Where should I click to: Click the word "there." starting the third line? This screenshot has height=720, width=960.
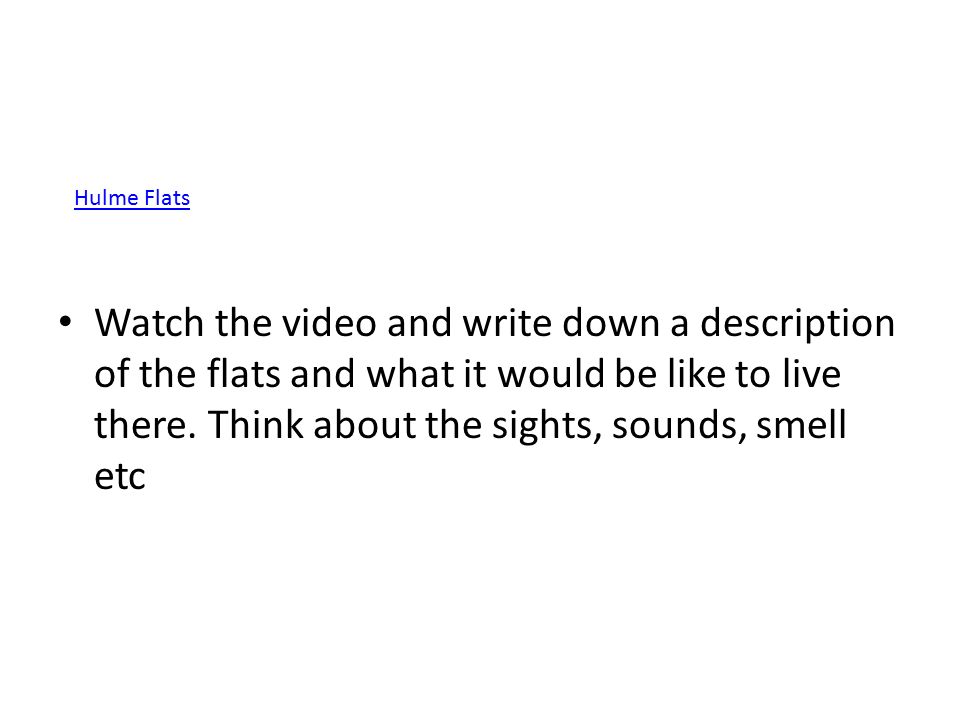point(145,425)
